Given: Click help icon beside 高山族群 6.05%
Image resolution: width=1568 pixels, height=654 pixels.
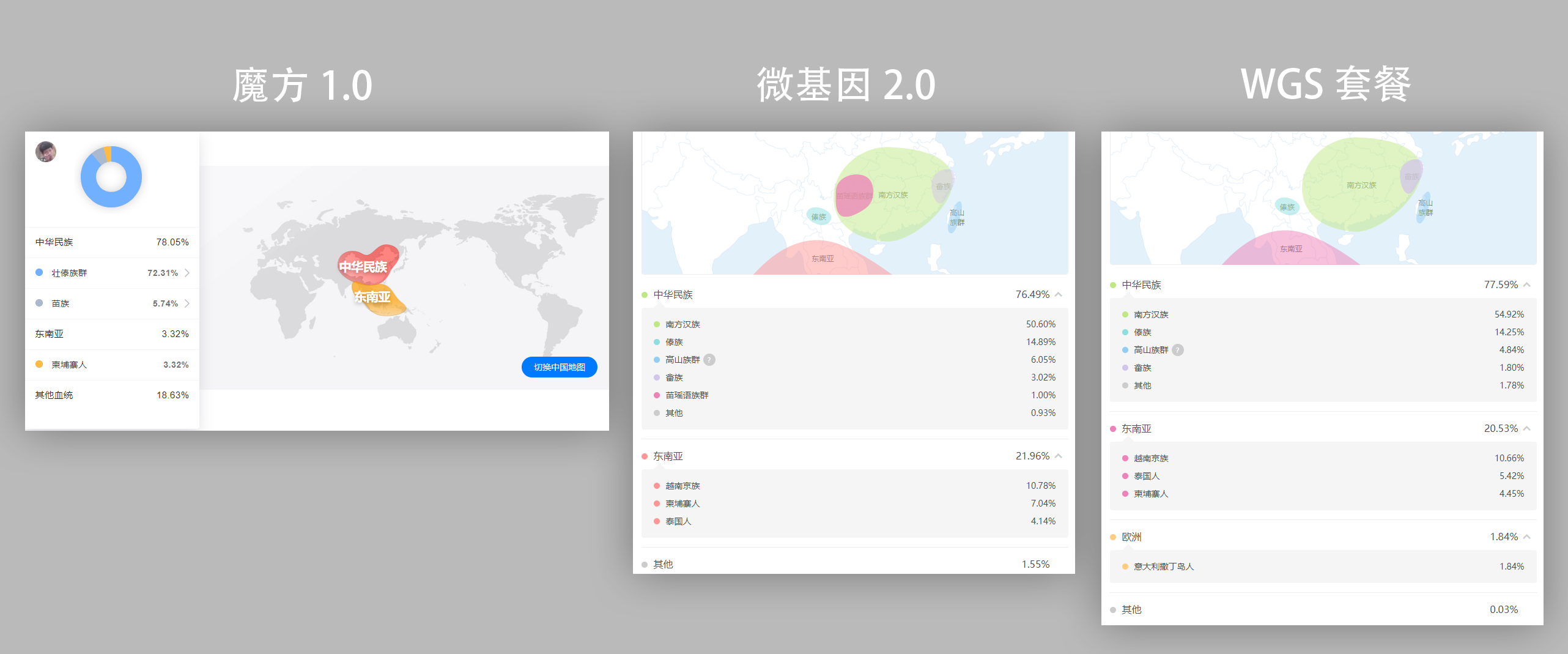Looking at the screenshot, I should pyautogui.click(x=709, y=360).
